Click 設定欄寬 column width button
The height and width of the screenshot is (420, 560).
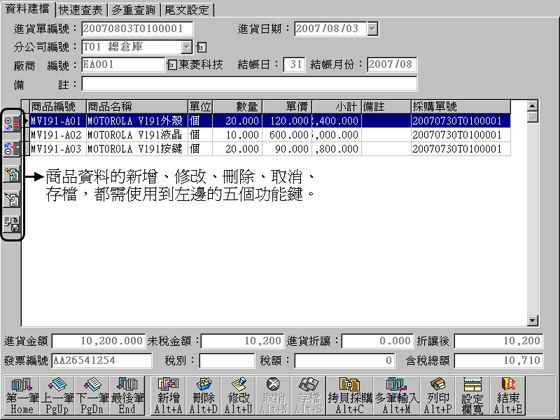pyautogui.click(x=472, y=396)
